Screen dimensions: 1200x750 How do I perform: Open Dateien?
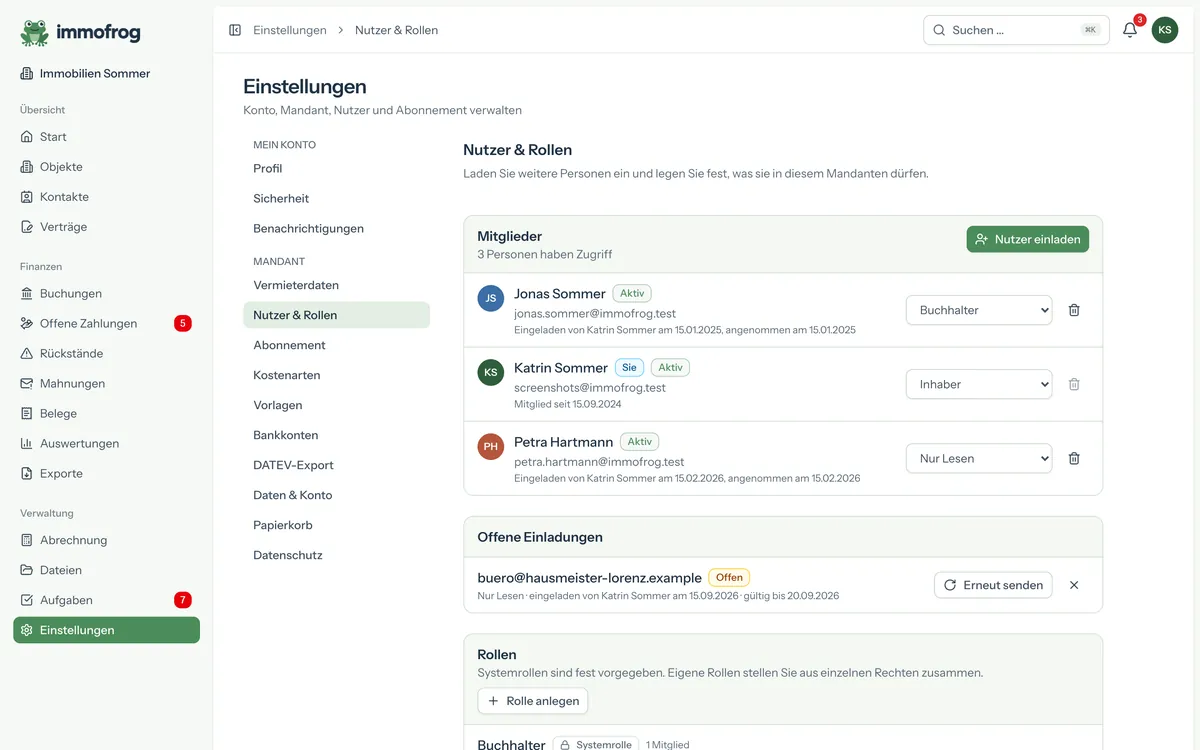coord(106,570)
